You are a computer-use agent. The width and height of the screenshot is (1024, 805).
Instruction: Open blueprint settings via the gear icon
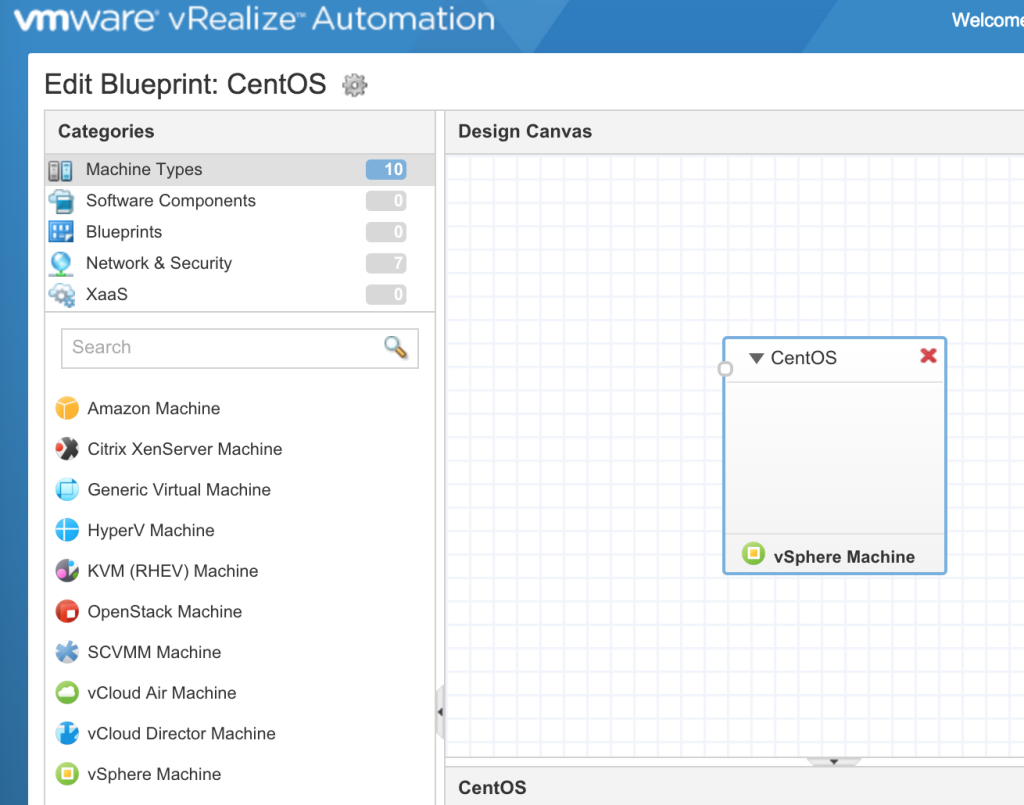pyautogui.click(x=354, y=85)
